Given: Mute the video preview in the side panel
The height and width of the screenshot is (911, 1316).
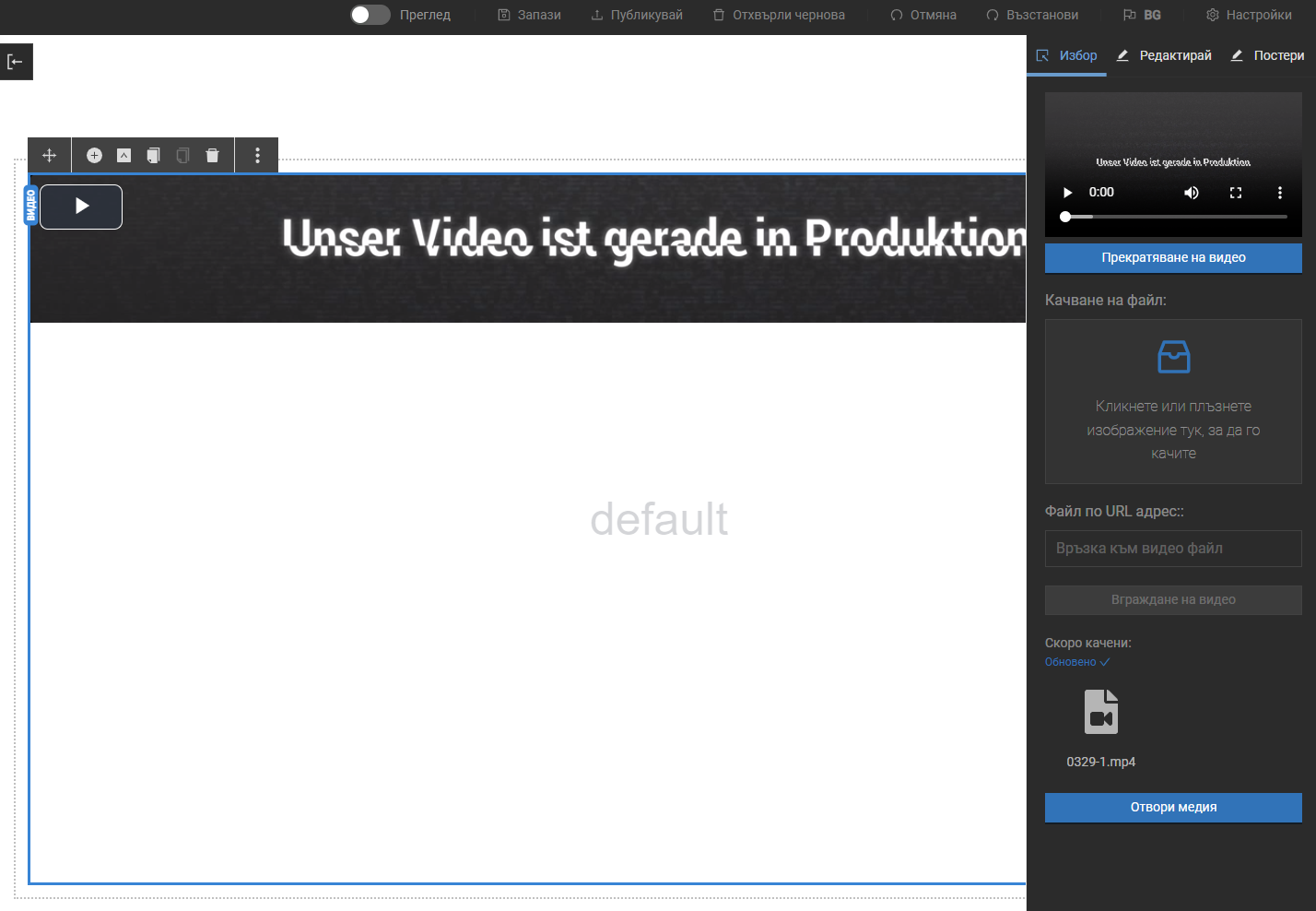Looking at the screenshot, I should point(1192,193).
